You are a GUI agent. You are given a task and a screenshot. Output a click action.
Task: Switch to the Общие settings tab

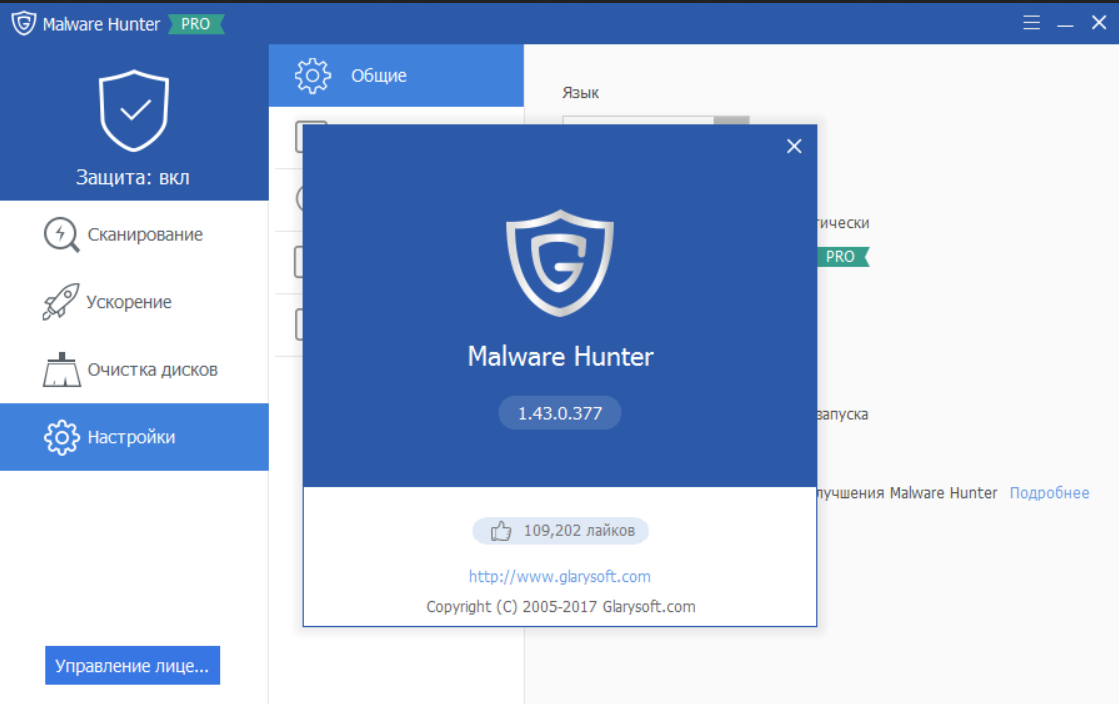tap(396, 76)
